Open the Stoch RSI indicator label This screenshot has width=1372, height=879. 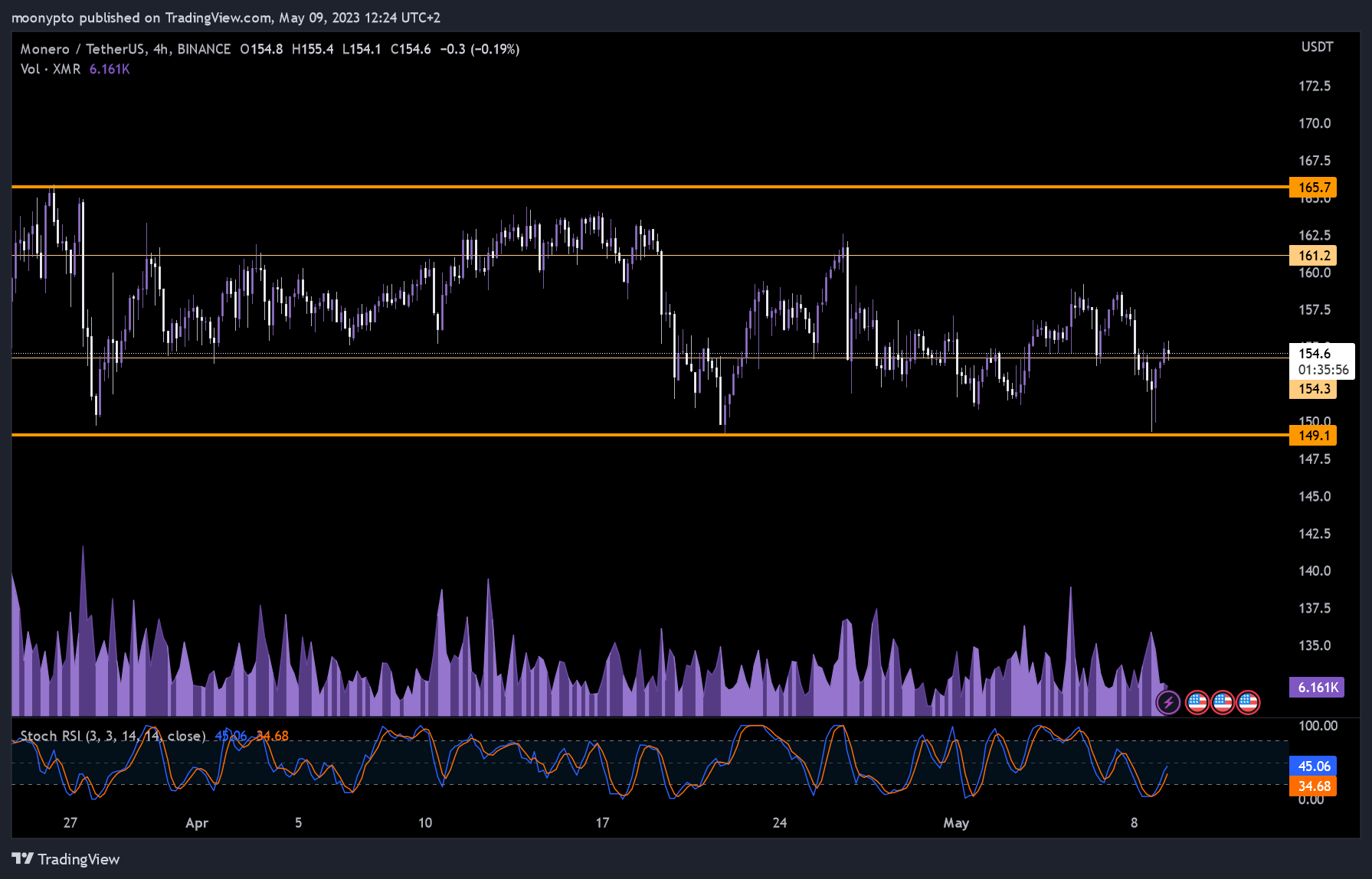(113, 736)
